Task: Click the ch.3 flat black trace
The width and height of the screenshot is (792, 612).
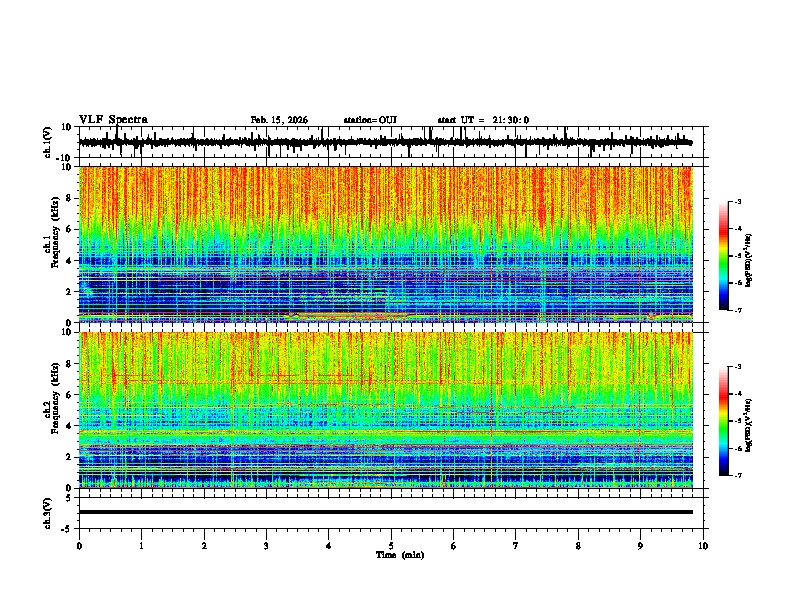Action: click(x=386, y=512)
